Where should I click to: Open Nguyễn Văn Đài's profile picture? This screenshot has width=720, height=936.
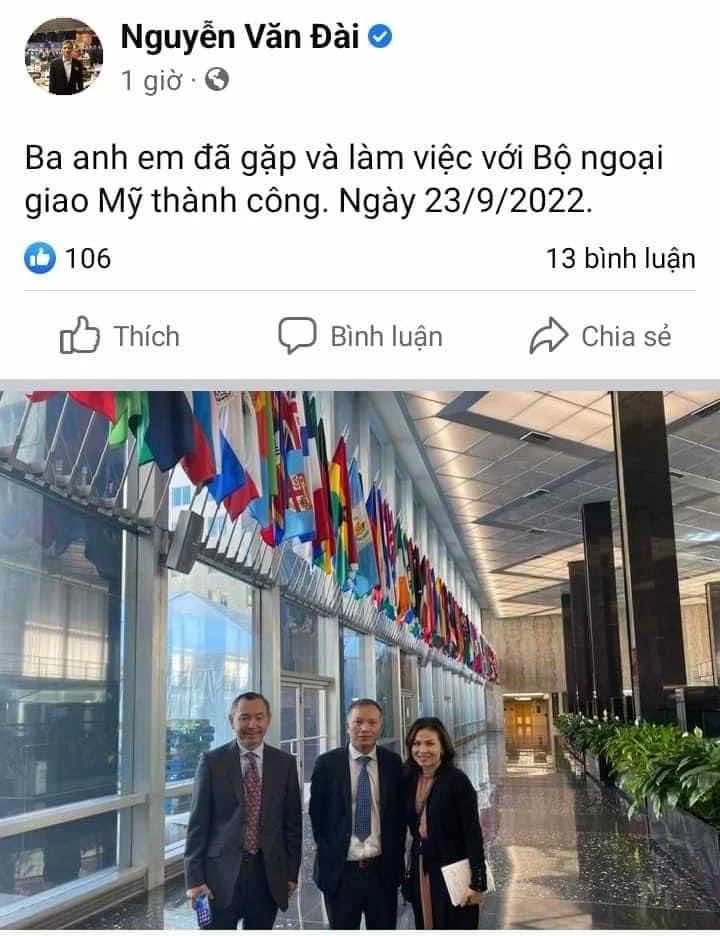tap(64, 56)
